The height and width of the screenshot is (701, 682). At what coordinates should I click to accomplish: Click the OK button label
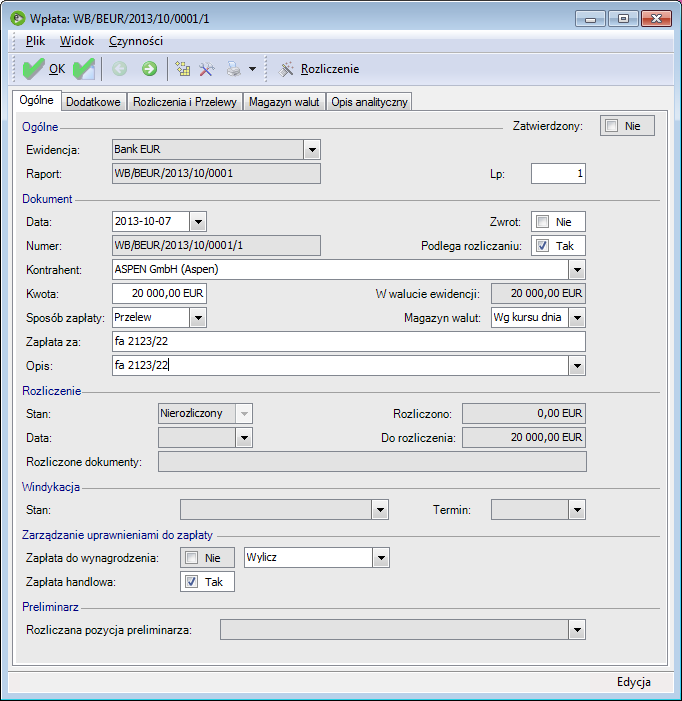[57, 69]
